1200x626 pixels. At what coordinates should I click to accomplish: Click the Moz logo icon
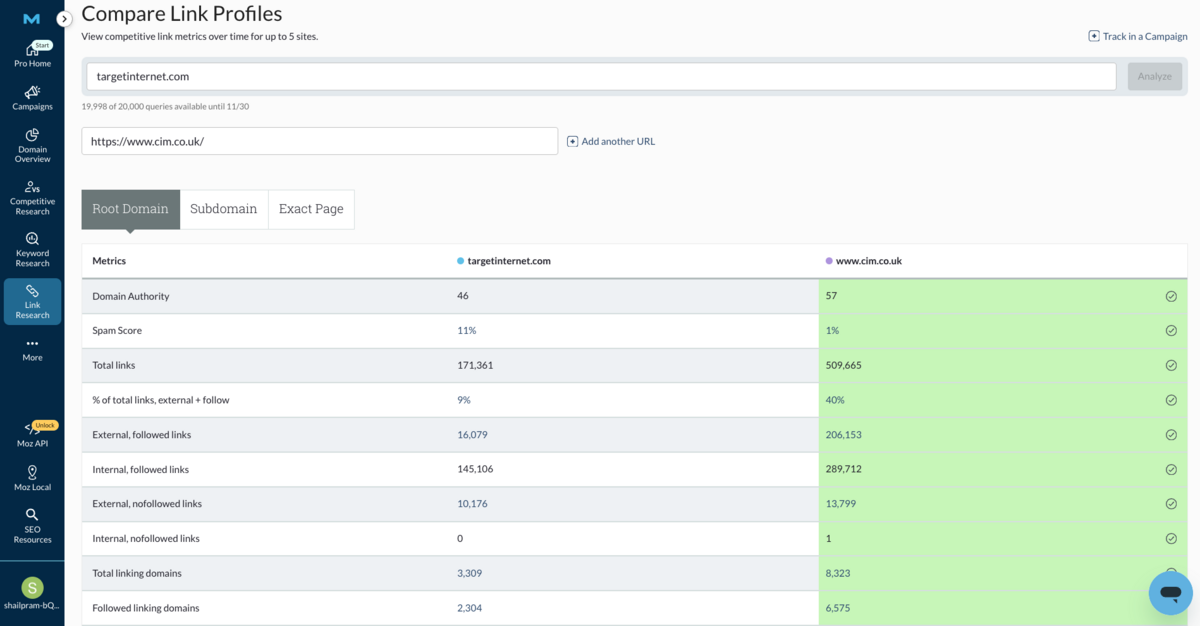(x=32, y=19)
